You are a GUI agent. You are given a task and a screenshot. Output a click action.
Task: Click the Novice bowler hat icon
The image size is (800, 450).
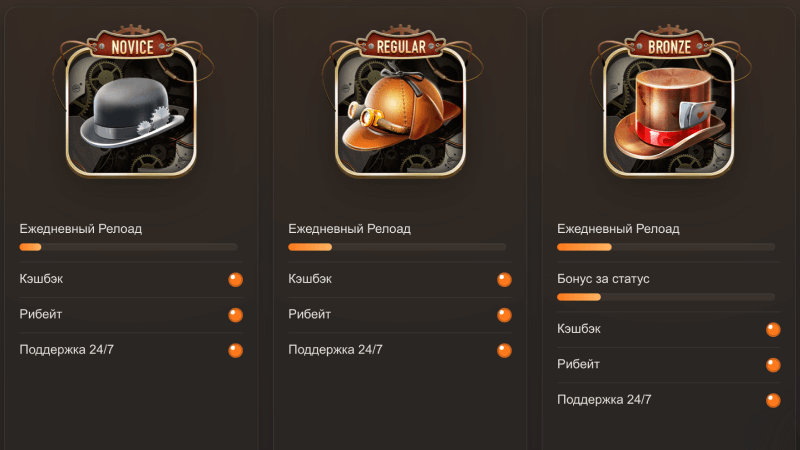click(x=132, y=112)
